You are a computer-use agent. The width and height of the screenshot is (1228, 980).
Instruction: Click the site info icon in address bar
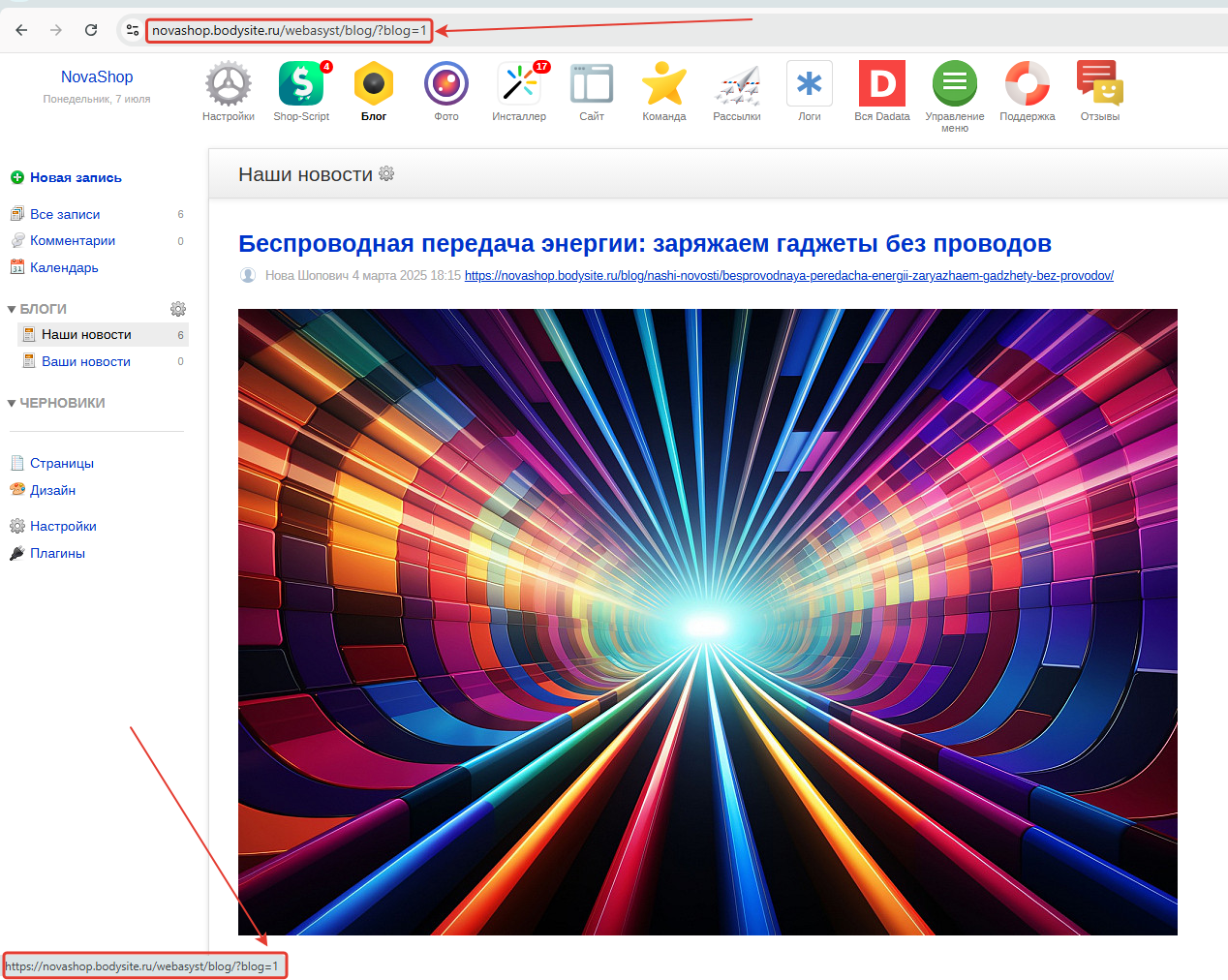[x=133, y=30]
